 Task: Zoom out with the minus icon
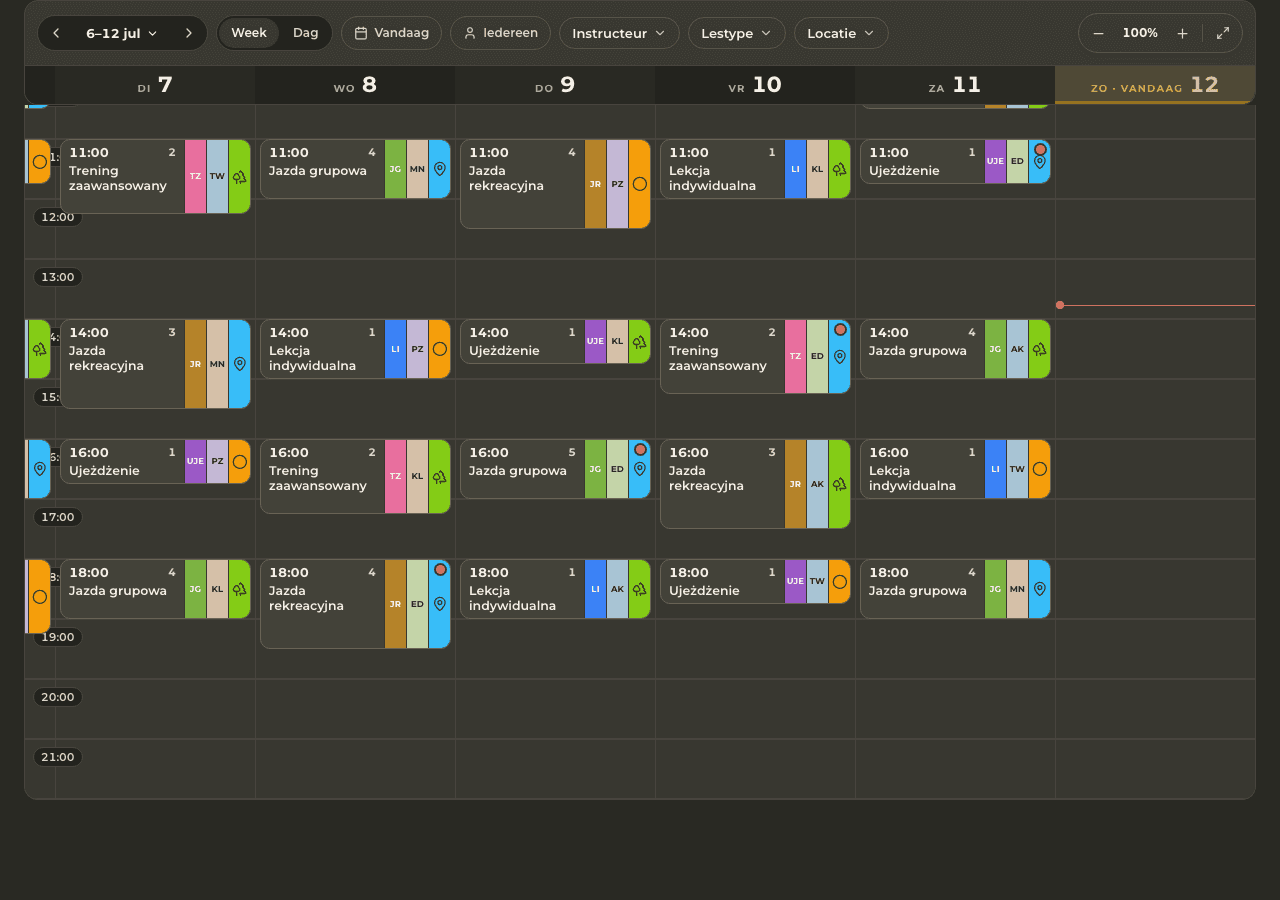tap(1098, 33)
